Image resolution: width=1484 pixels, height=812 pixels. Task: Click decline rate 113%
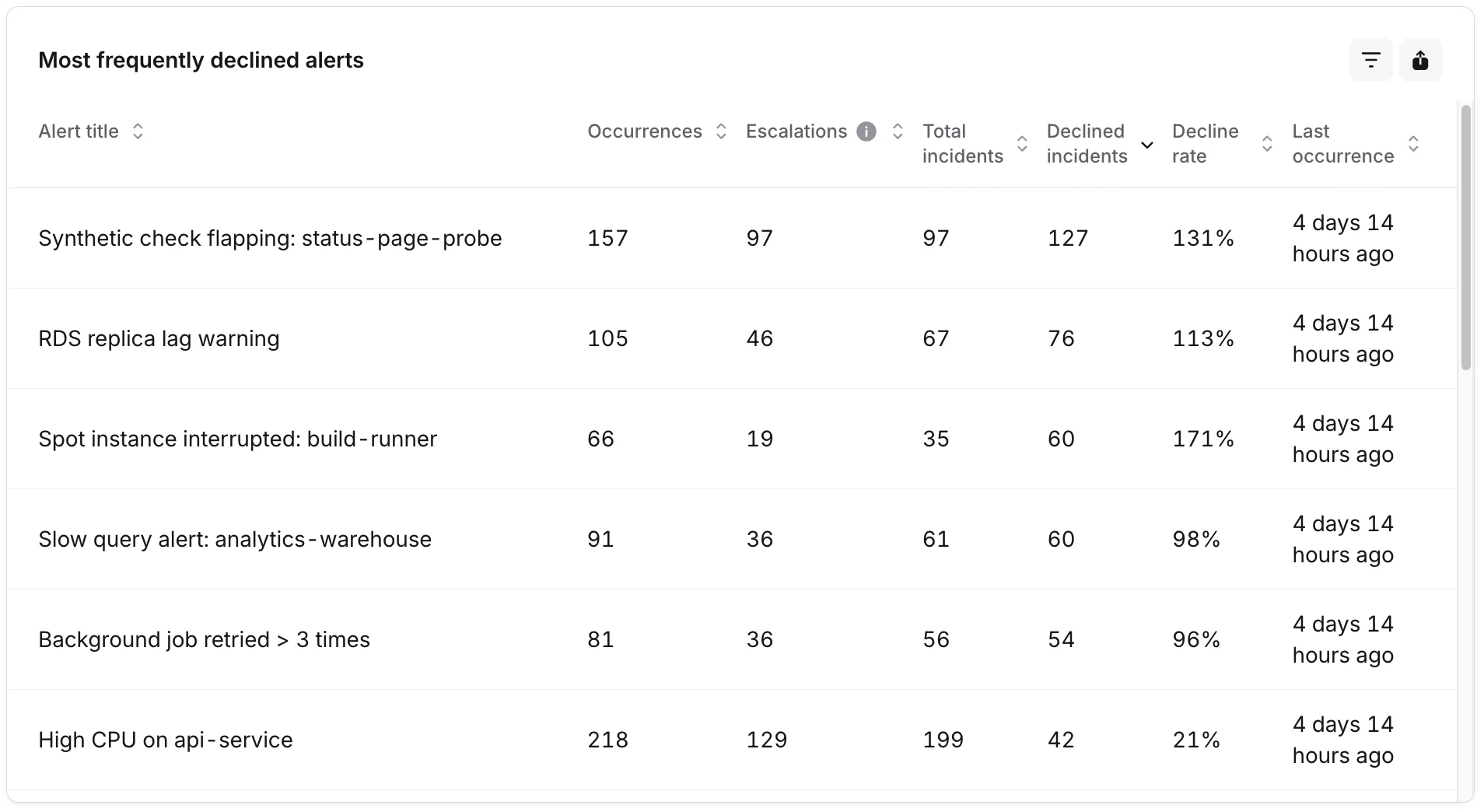tap(1203, 338)
